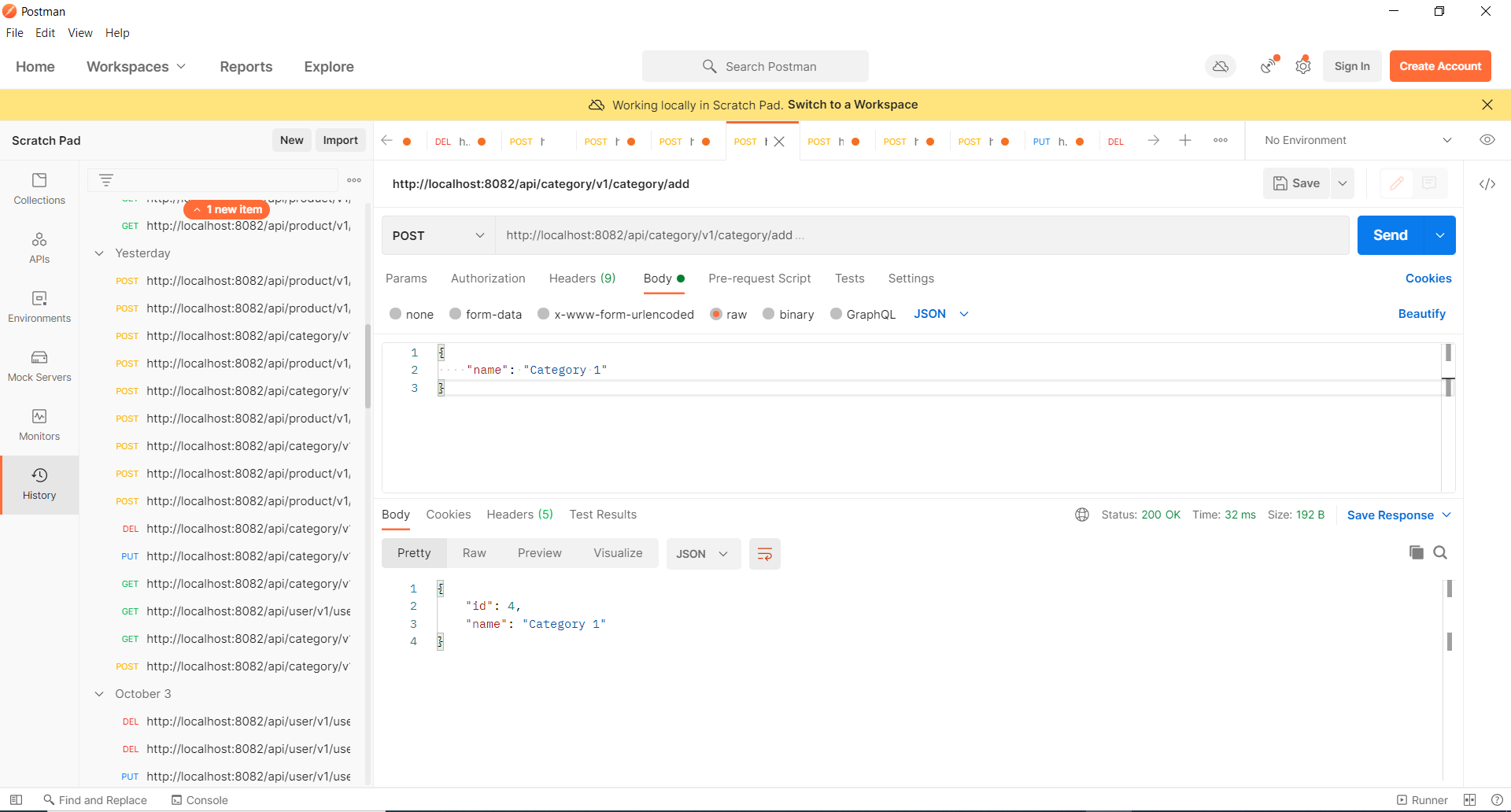Open the No Environment selector

click(x=1358, y=140)
